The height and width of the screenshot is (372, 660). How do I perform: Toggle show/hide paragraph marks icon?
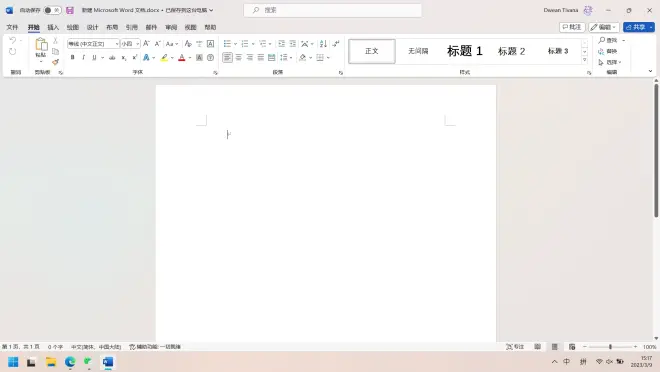tap(335, 43)
